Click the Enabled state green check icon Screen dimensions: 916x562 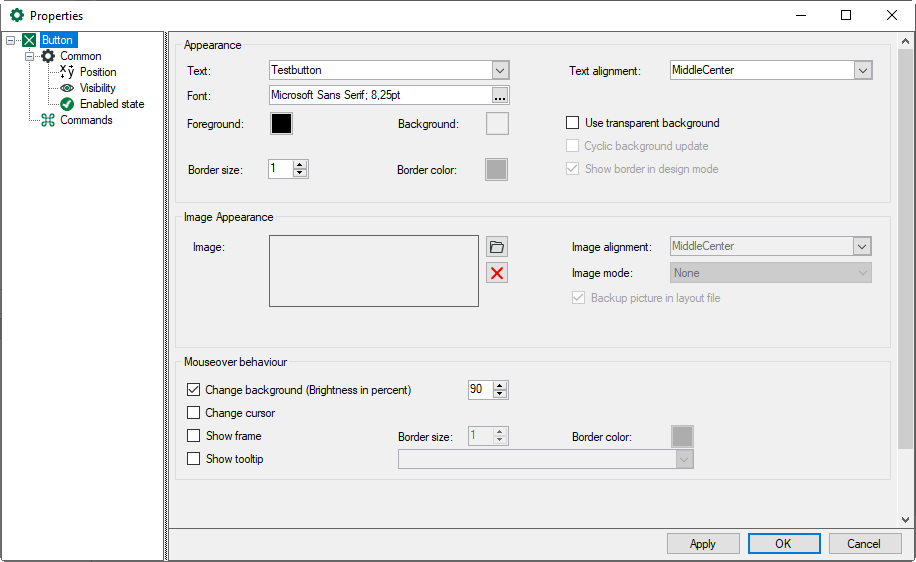[67, 104]
